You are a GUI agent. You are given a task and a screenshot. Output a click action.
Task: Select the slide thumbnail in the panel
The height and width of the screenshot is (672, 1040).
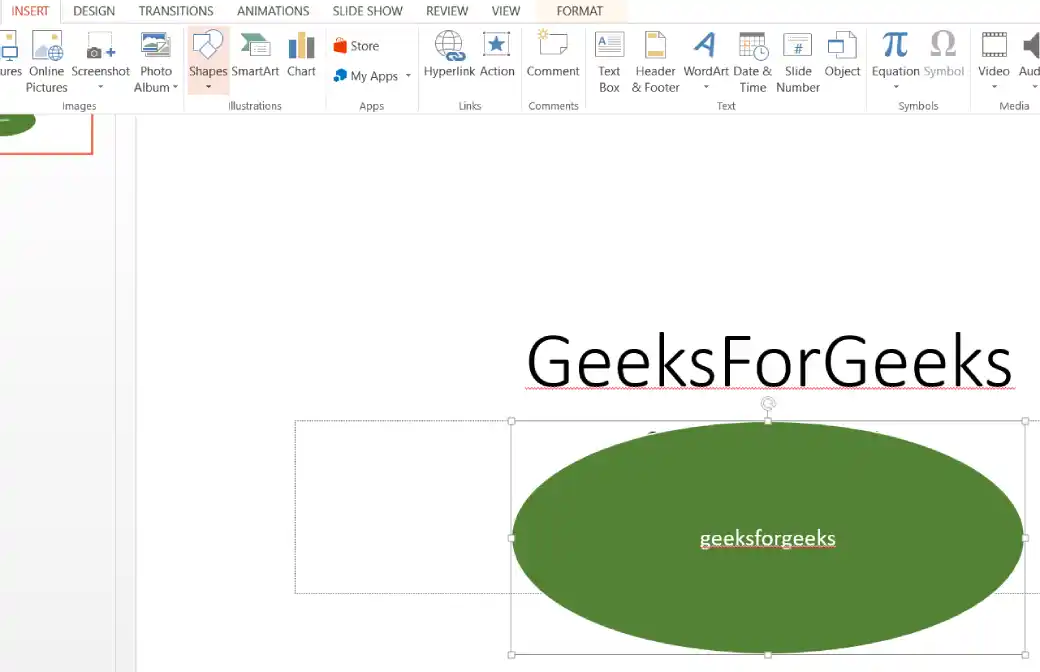pos(46,133)
